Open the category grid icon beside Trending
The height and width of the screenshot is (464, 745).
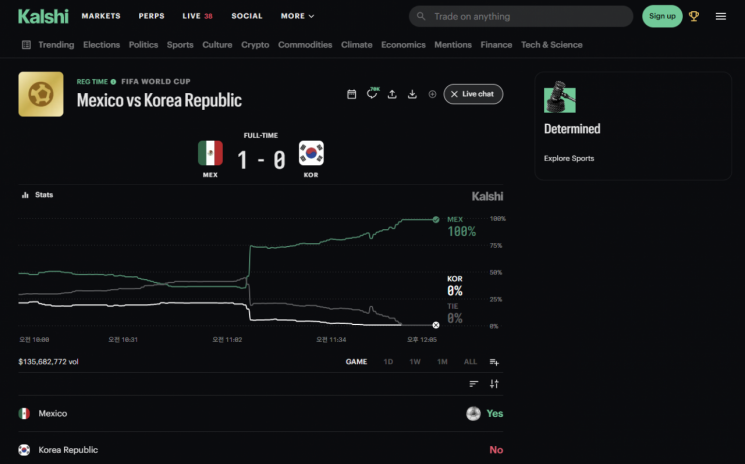(26, 45)
